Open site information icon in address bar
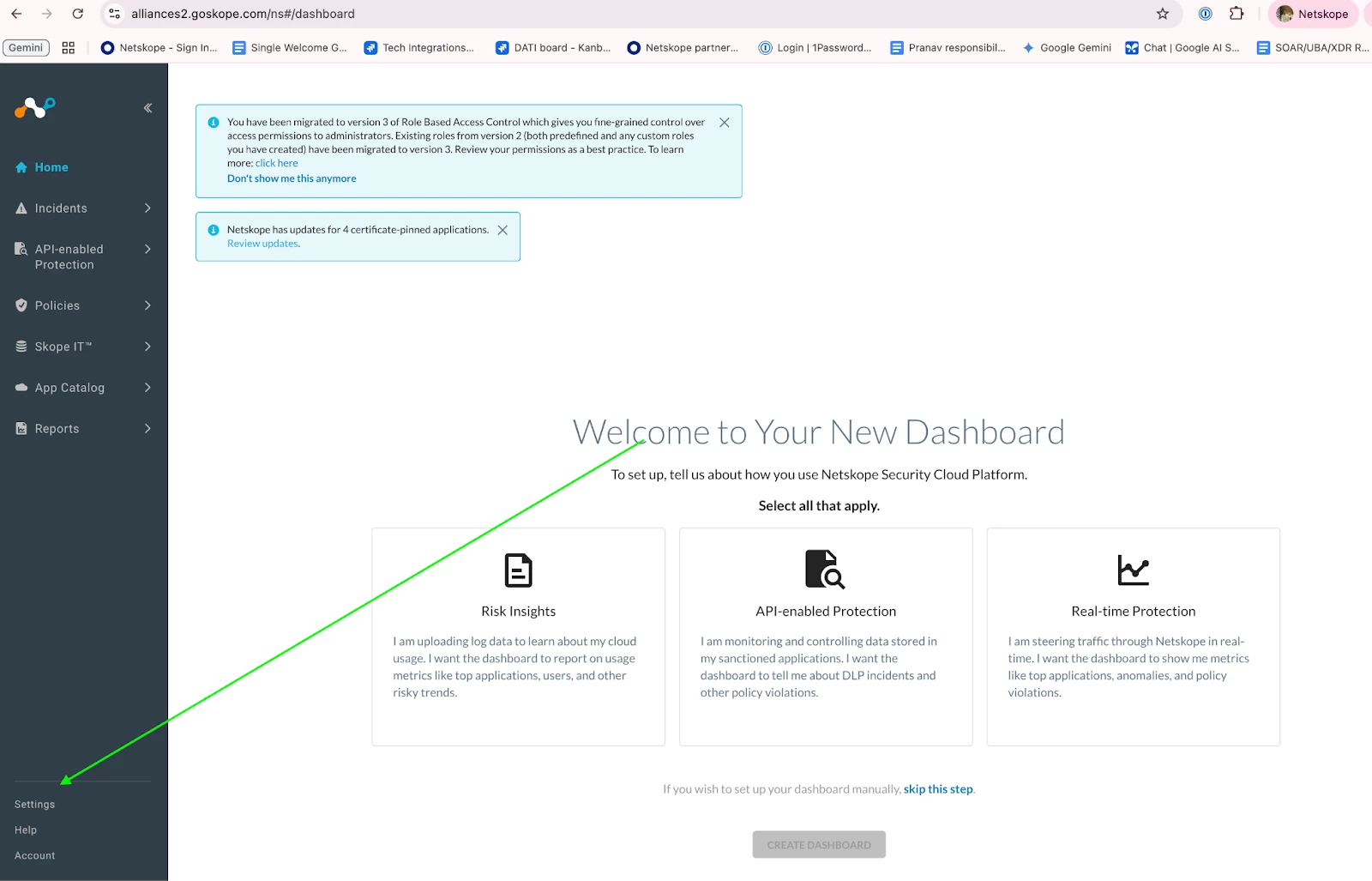Image resolution: width=1372 pixels, height=881 pixels. tap(115, 14)
